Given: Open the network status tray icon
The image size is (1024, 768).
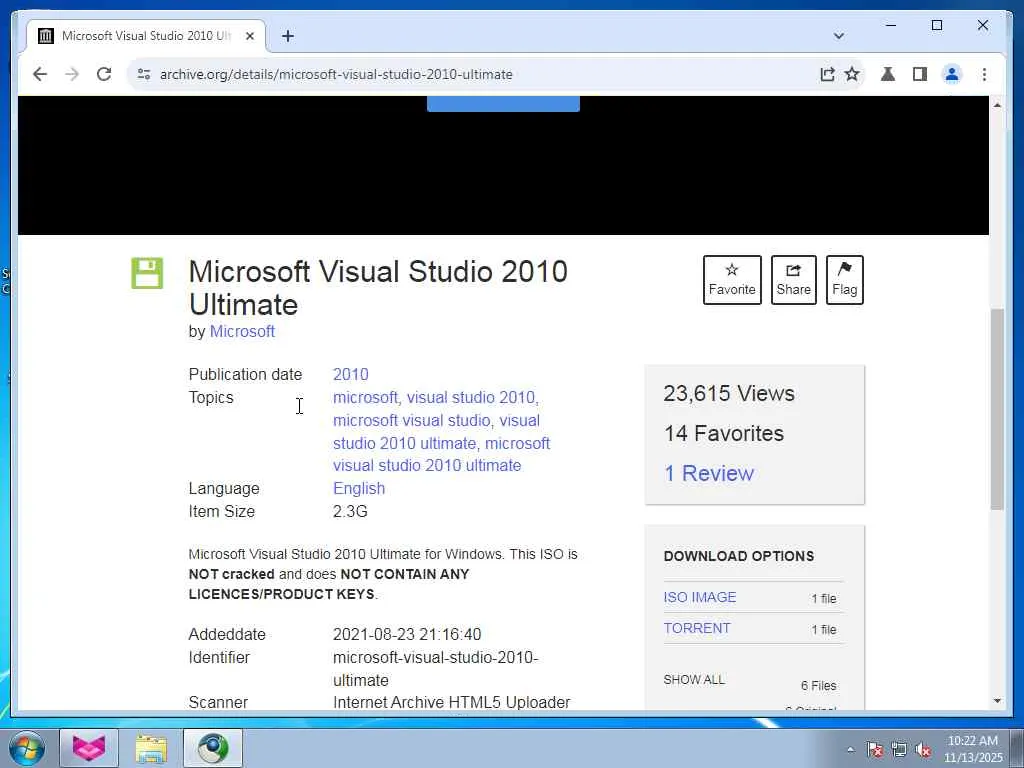Looking at the screenshot, I should [x=899, y=750].
